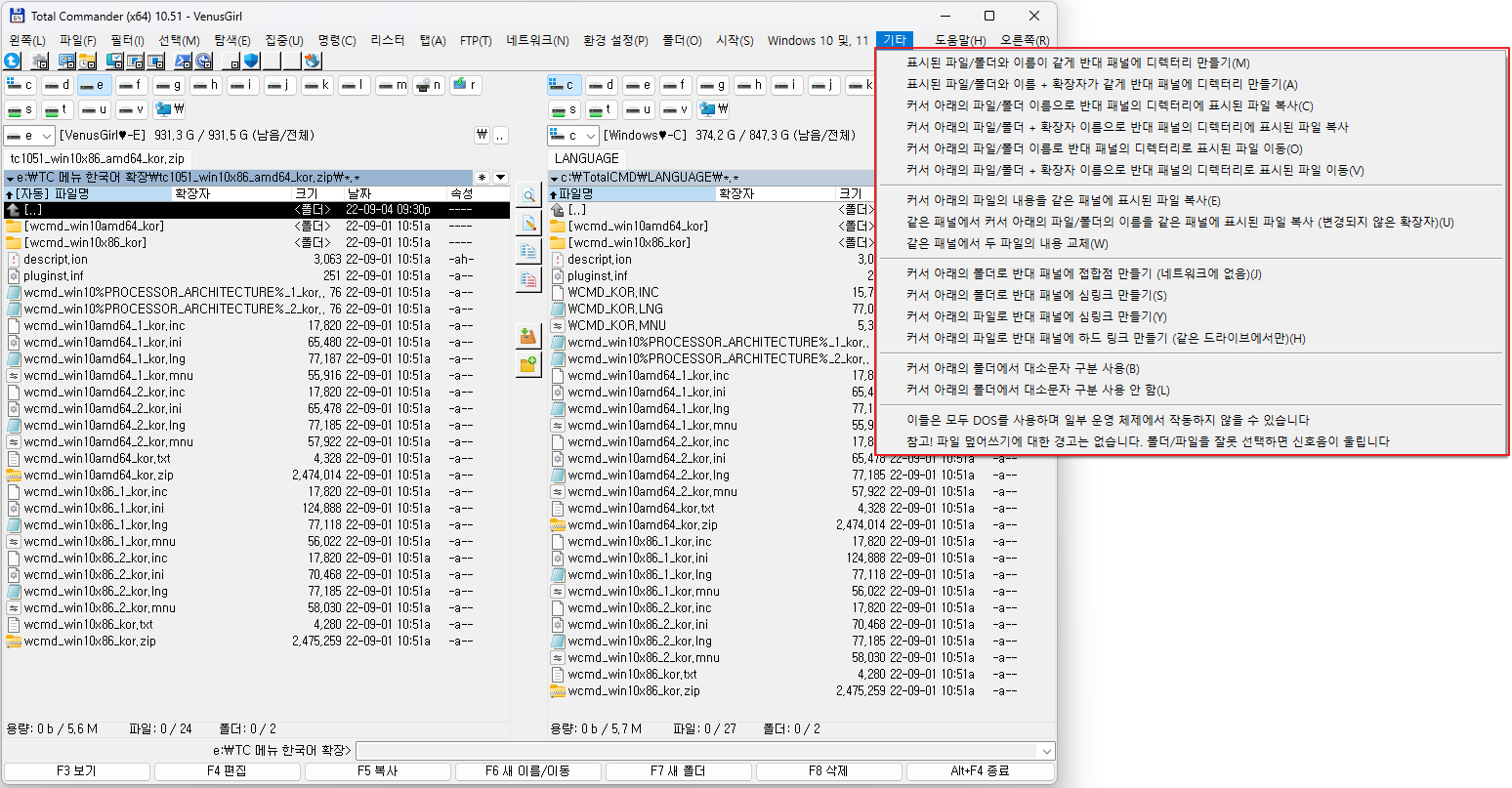Click the arrow before right path c:₩TotalCMD
Viewport: 1512px width, 788px height.
pyautogui.click(x=554, y=179)
